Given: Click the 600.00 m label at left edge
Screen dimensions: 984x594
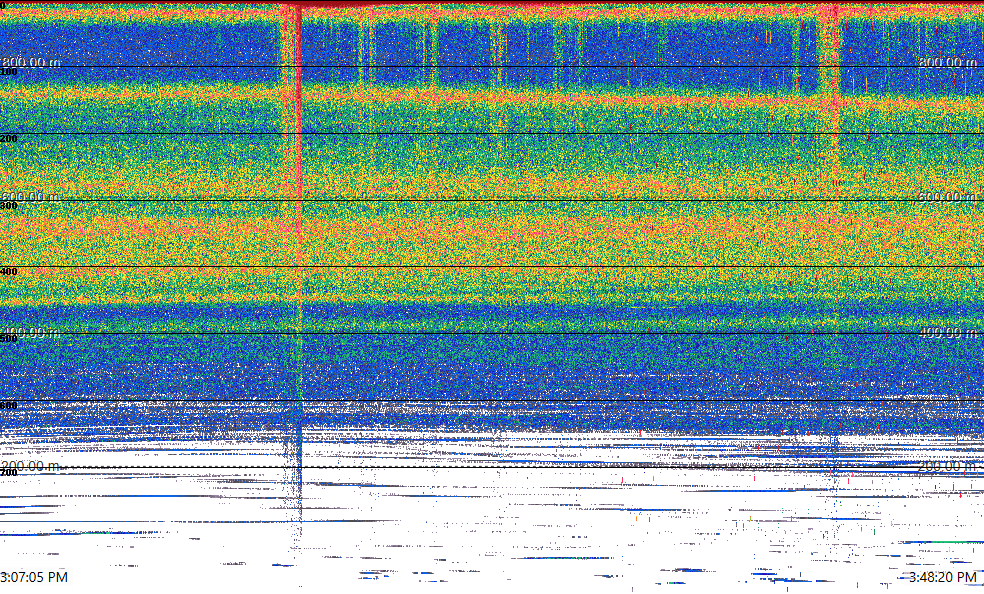Looking at the screenshot, I should click(31, 197).
